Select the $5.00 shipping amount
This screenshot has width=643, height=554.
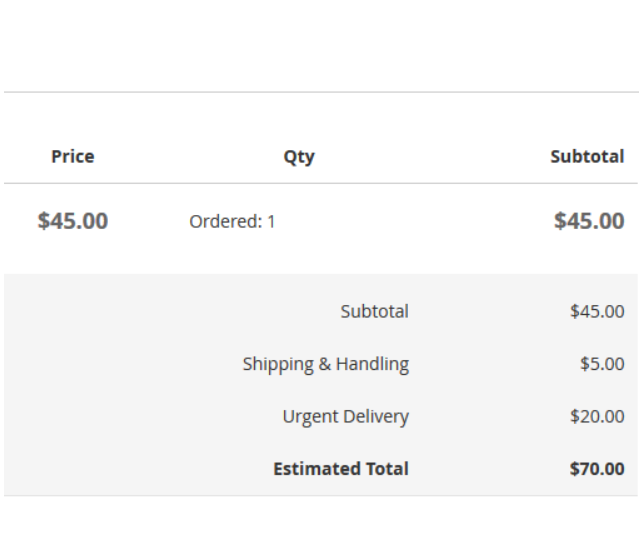tap(602, 364)
